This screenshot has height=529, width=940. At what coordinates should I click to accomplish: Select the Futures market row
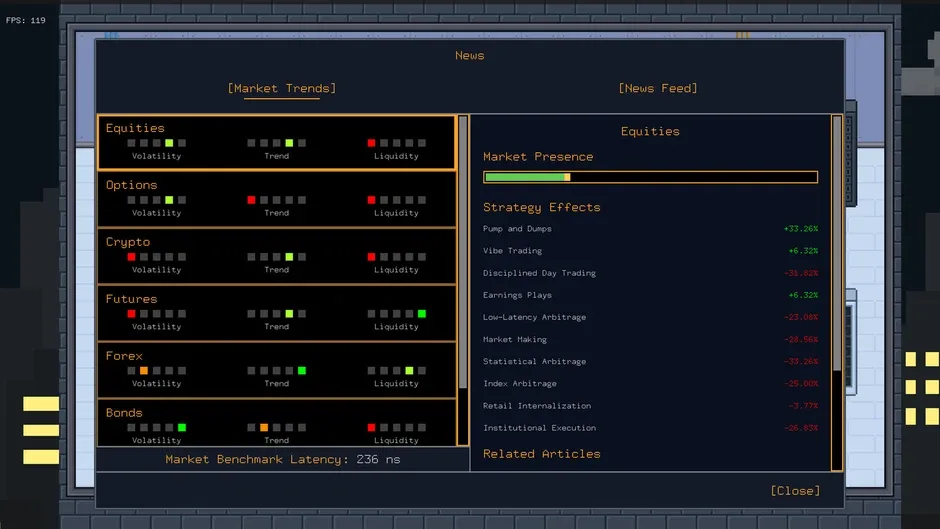(277, 313)
